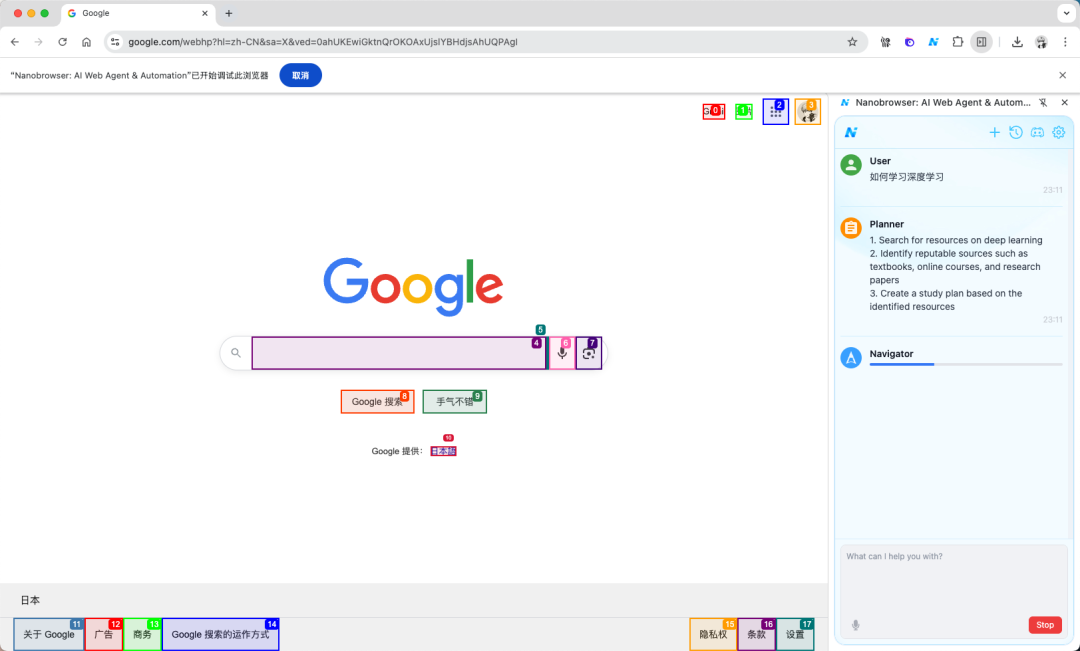Go to the browser home page

(86, 42)
